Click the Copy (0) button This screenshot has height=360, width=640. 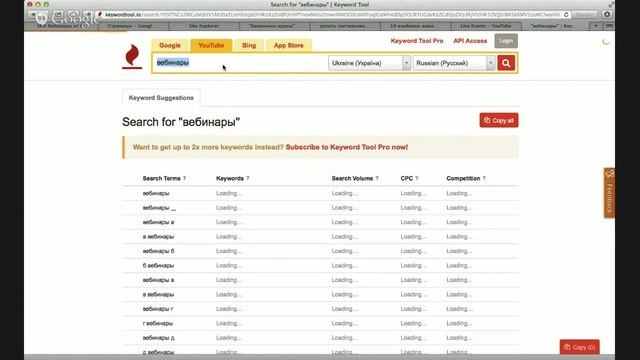580,347
